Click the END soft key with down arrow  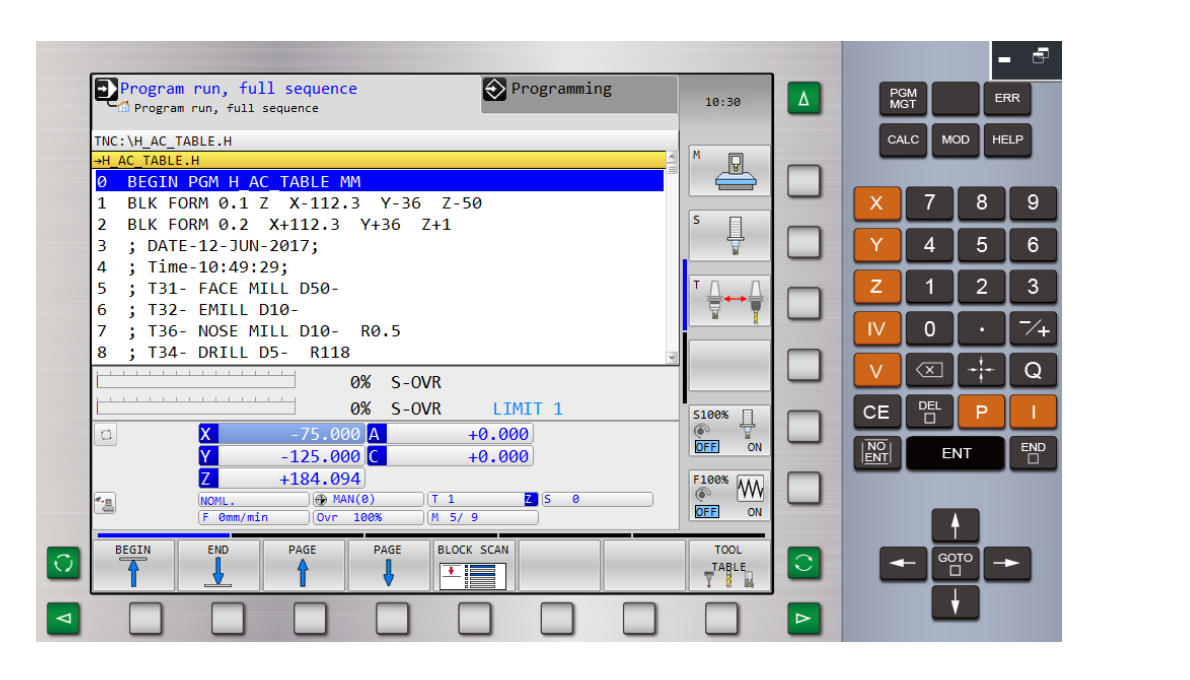pos(219,565)
